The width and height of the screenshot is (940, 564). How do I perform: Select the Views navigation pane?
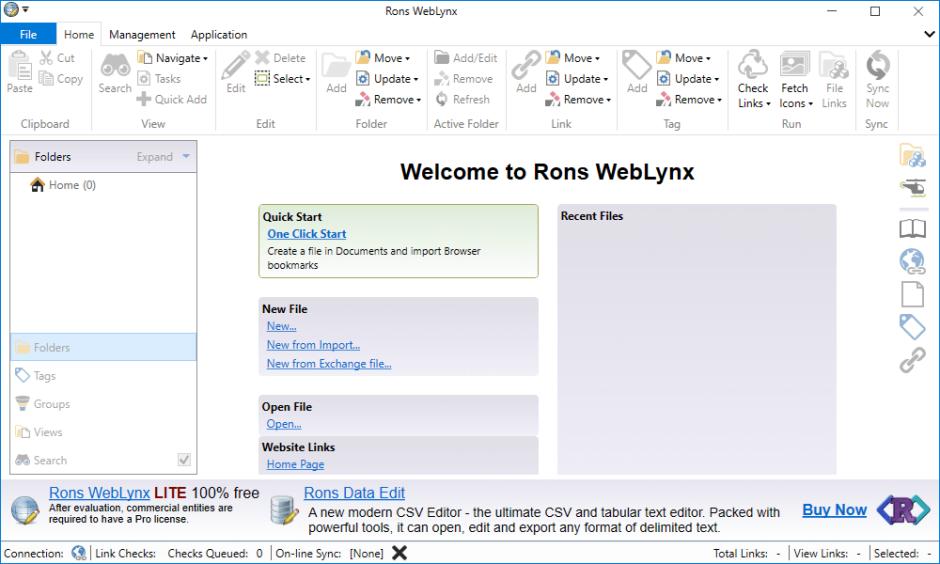point(103,432)
